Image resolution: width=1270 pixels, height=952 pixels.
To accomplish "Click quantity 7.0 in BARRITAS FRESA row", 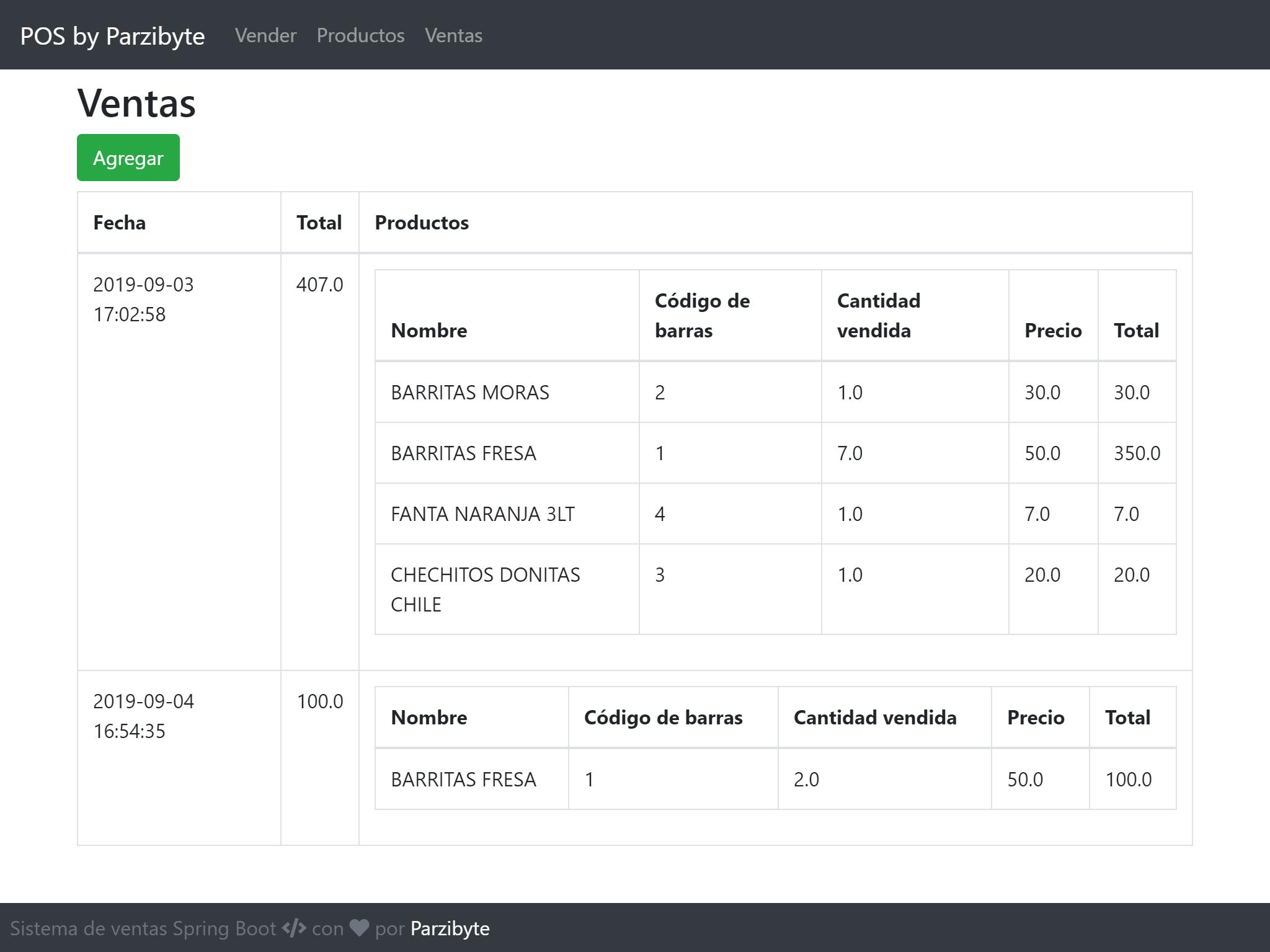I will click(850, 453).
